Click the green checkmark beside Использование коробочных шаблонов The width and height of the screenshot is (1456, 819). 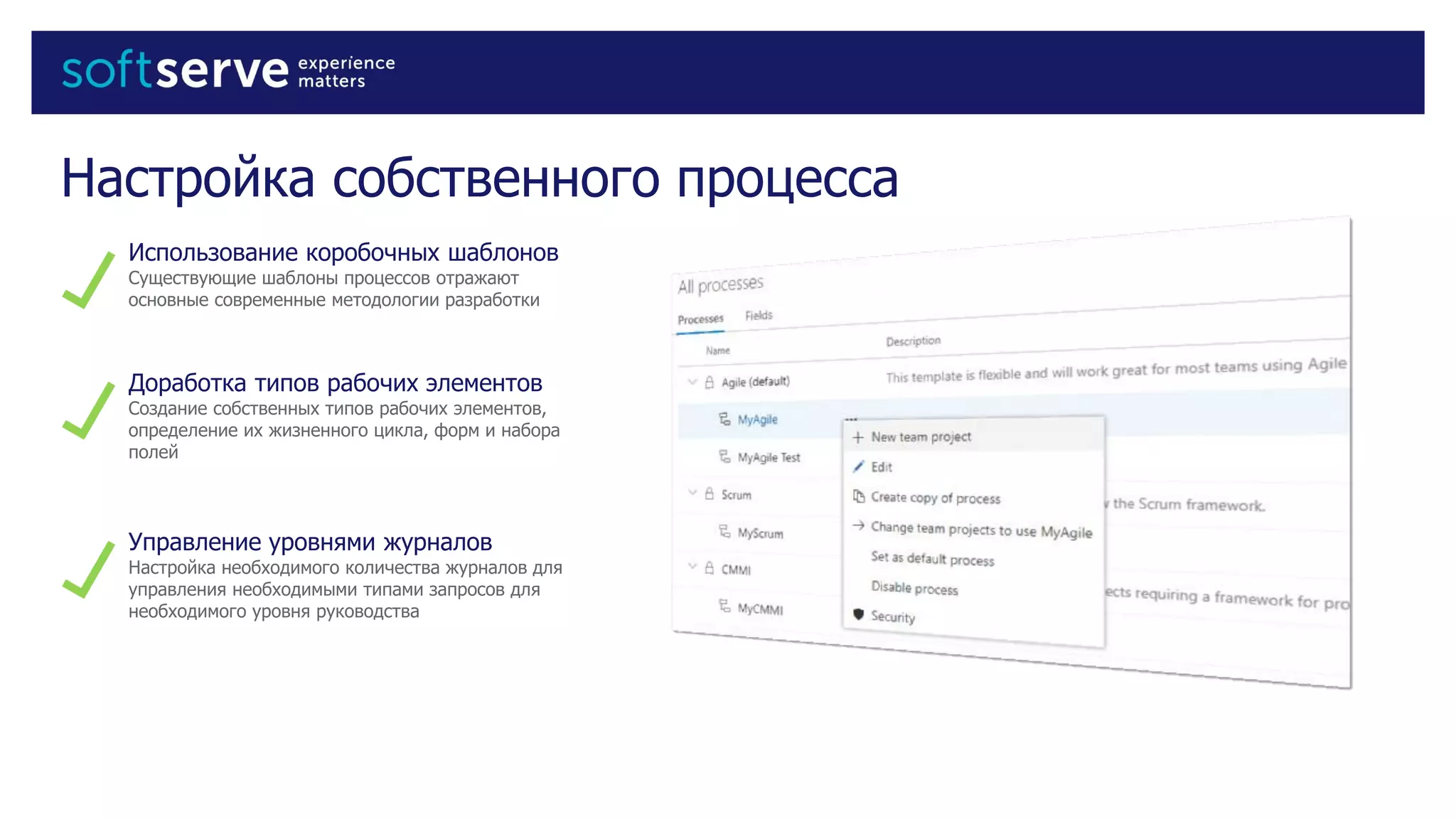coord(88,280)
